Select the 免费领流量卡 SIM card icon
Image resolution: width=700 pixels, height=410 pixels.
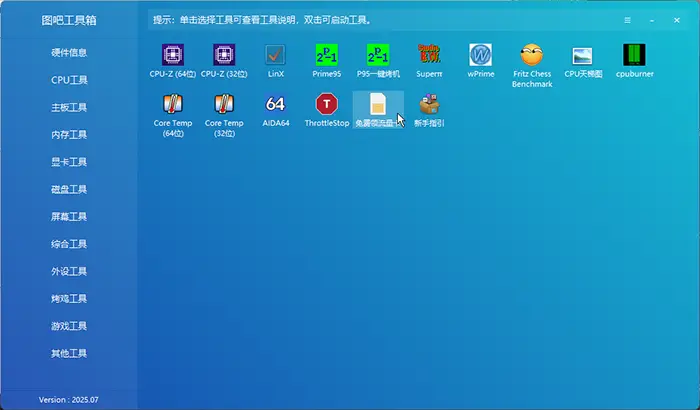pos(378,104)
